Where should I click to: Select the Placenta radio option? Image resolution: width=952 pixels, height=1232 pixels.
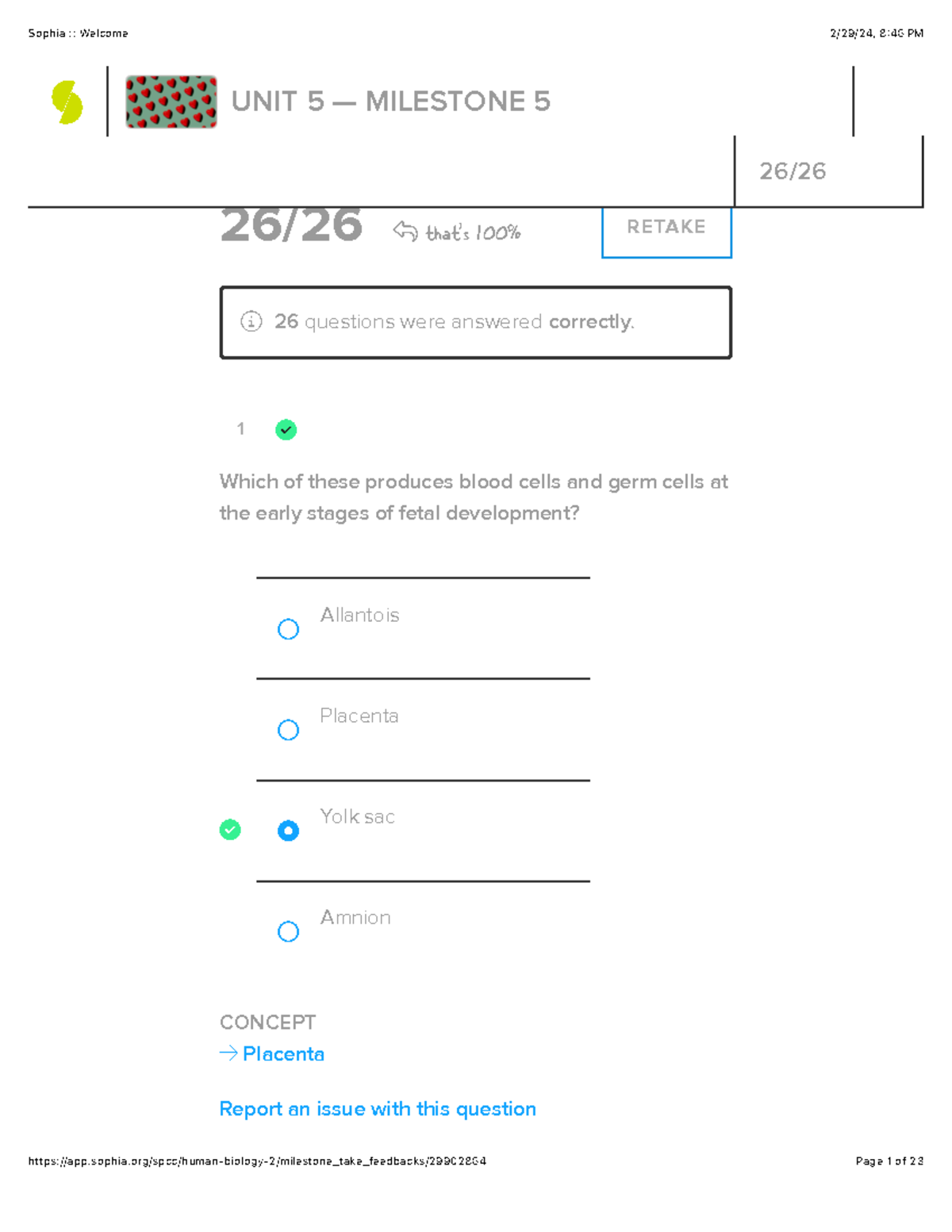288,730
